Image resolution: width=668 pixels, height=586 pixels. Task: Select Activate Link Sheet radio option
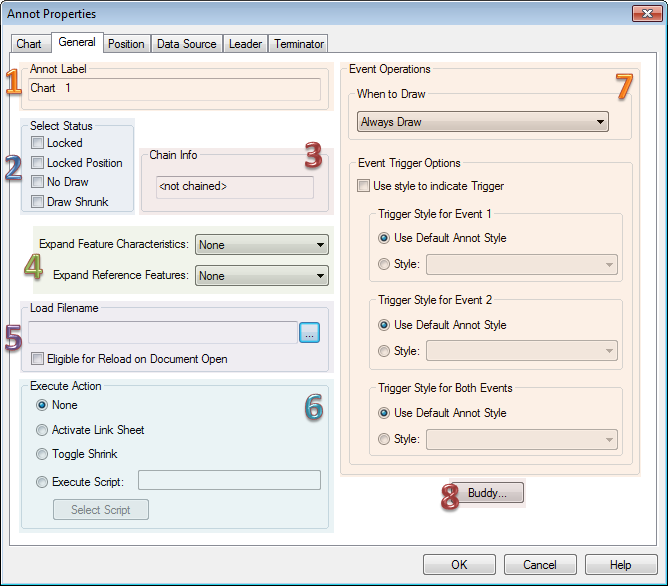pos(42,430)
